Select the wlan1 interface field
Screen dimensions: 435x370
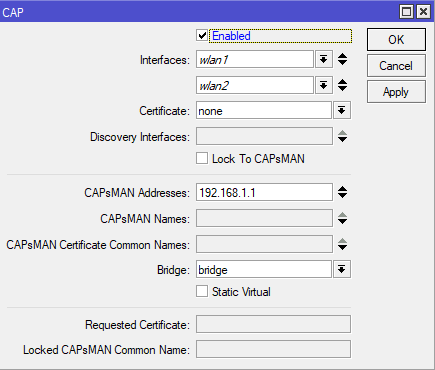click(x=255, y=59)
